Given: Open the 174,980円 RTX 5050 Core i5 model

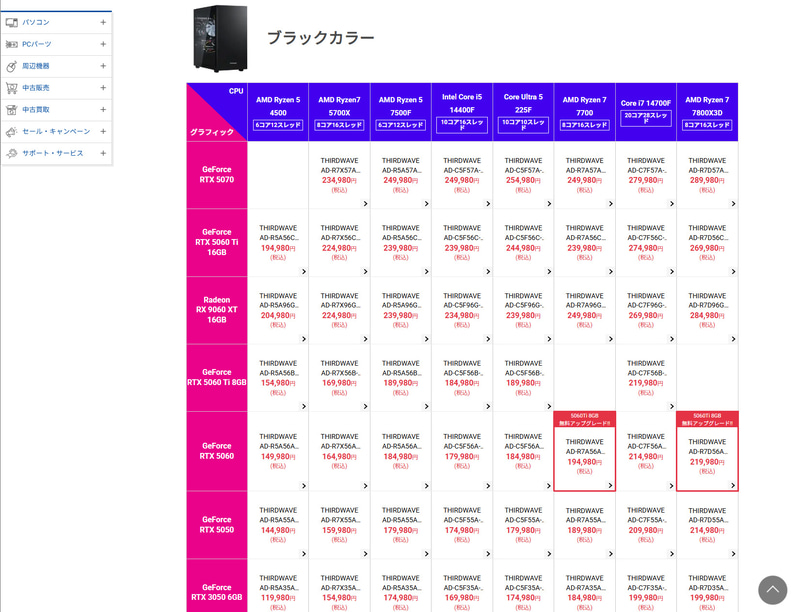Looking at the screenshot, I should coord(462,525).
